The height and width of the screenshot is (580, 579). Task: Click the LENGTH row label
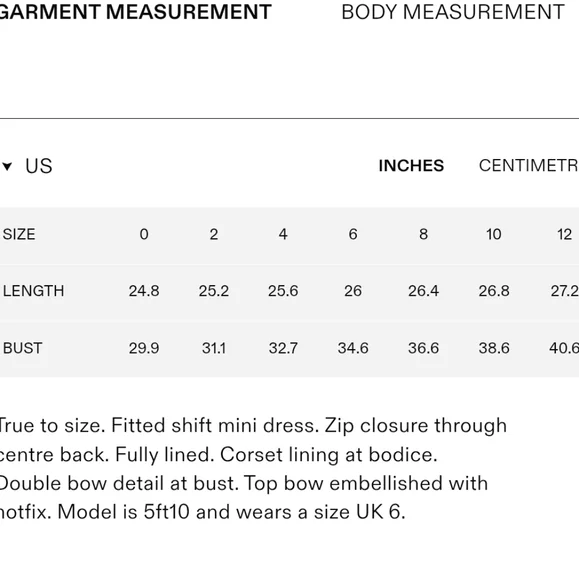click(x=33, y=291)
